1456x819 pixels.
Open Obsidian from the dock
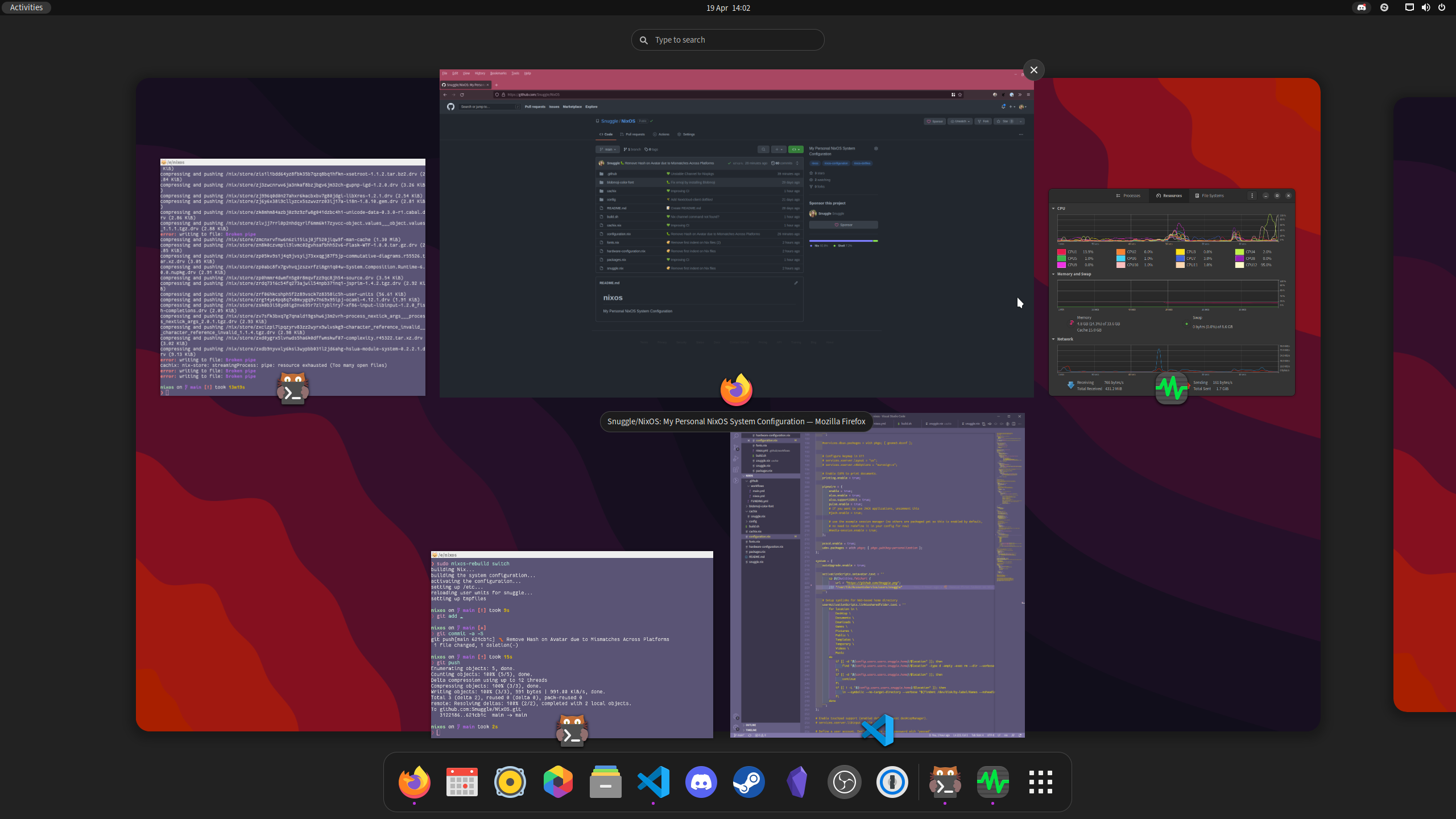click(x=797, y=782)
